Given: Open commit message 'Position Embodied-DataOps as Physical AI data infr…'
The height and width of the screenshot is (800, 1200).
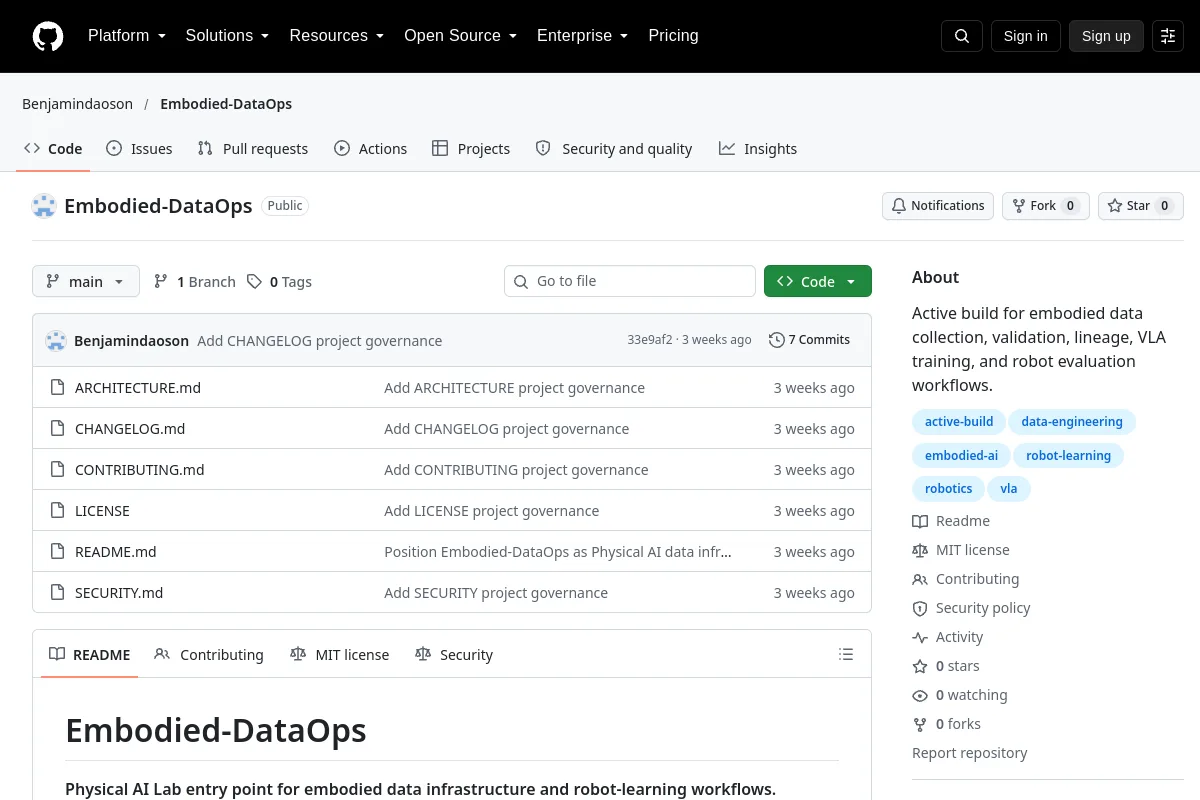Looking at the screenshot, I should pyautogui.click(x=558, y=552).
